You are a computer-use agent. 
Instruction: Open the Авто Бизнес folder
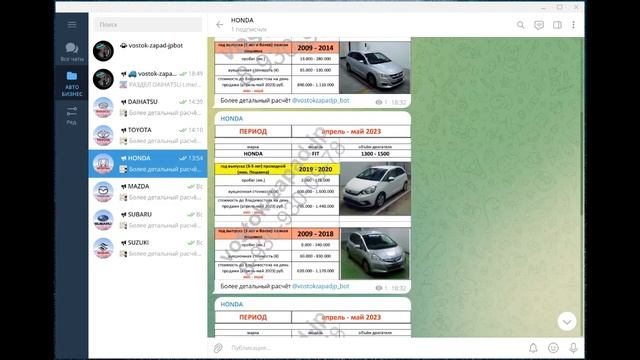72,84
